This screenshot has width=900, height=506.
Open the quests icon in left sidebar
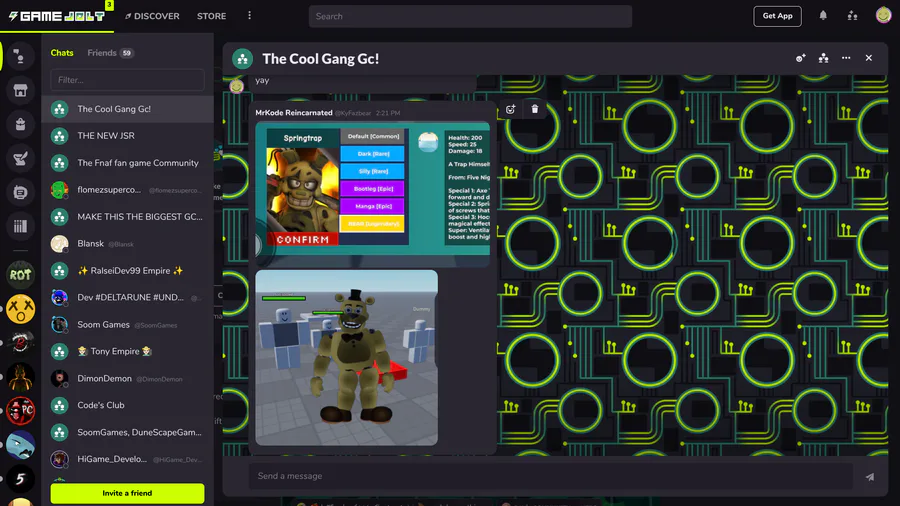click(x=20, y=158)
